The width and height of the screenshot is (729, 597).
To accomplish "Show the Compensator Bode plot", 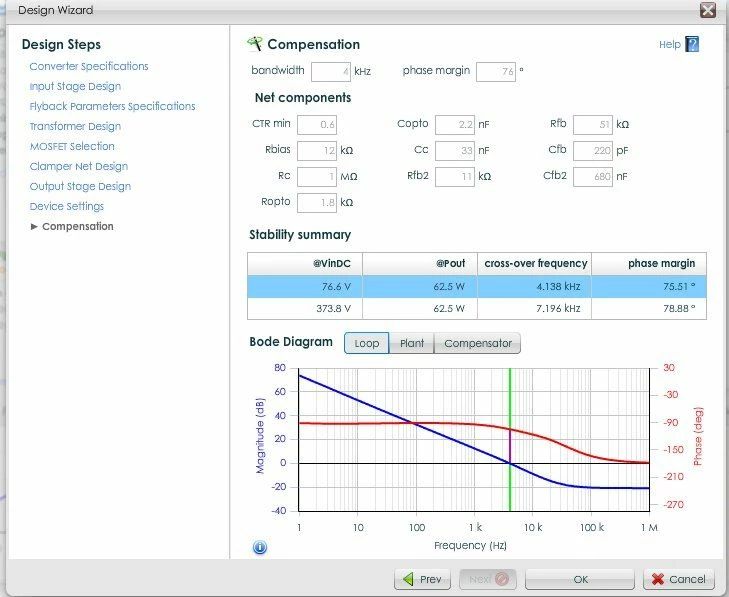I will tap(477, 343).
